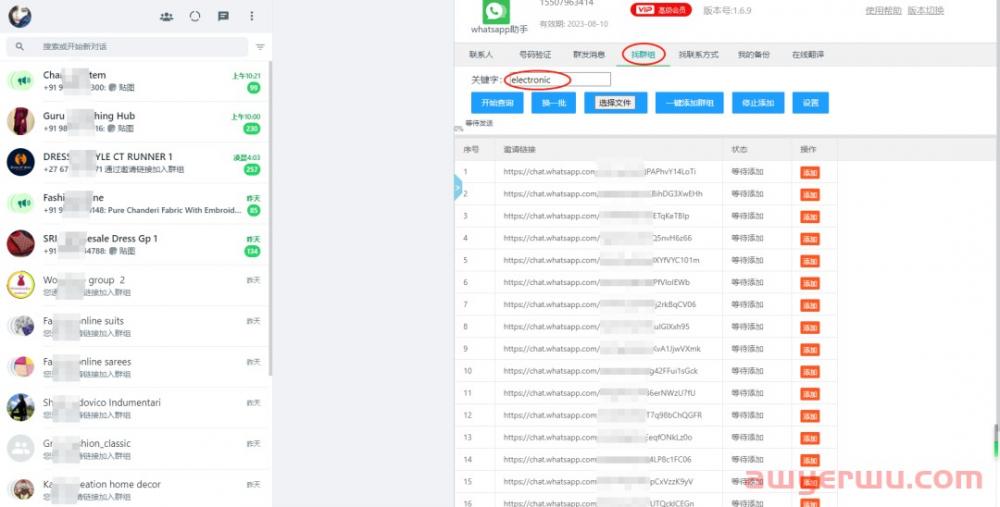Click 添加 button in row 14

[x=810, y=460]
